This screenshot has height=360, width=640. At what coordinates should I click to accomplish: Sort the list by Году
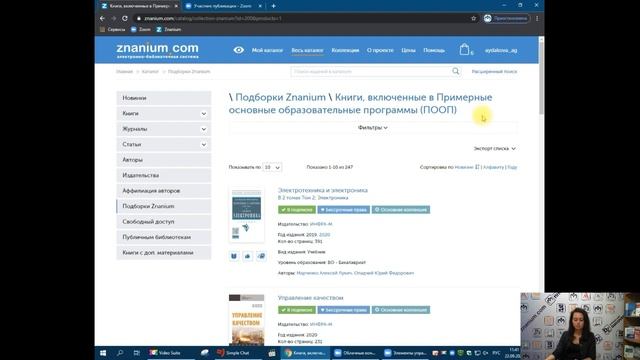pos(512,167)
